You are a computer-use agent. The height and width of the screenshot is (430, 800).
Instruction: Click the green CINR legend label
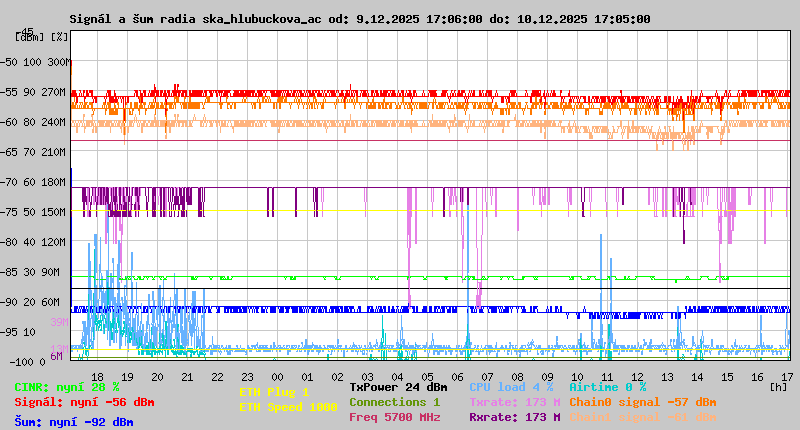pyautogui.click(x=67, y=386)
